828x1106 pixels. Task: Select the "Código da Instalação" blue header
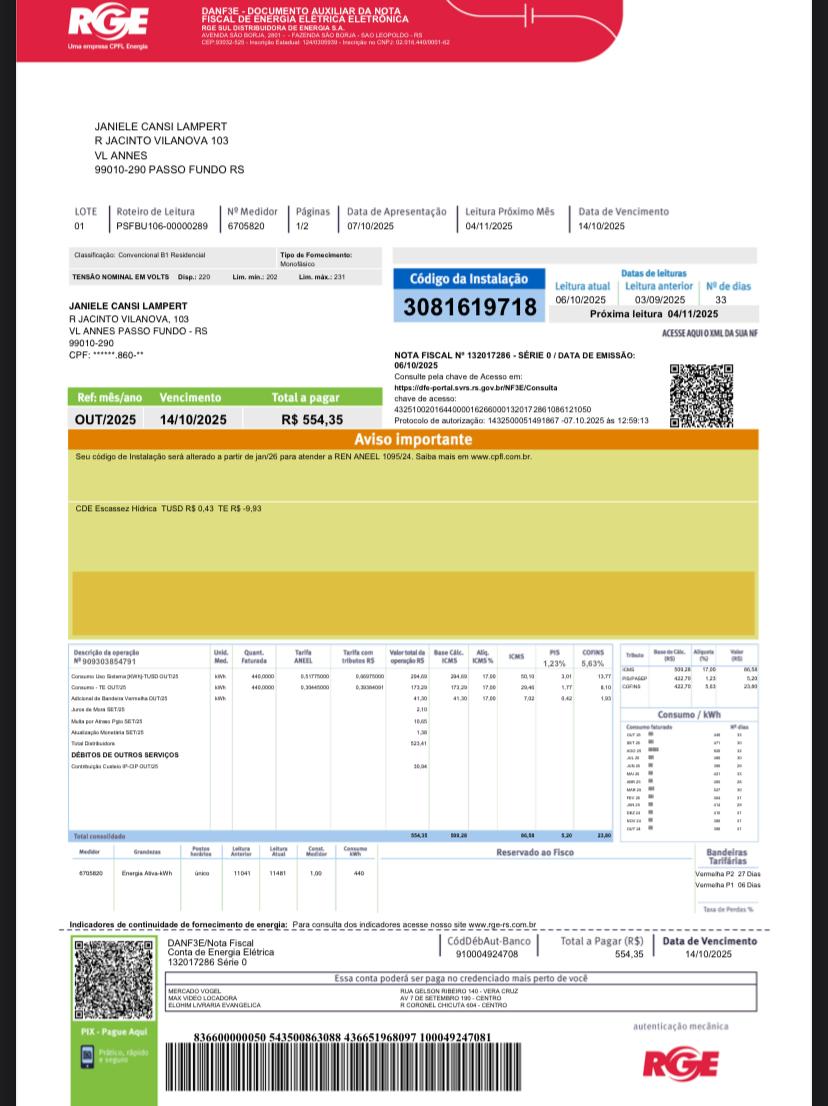469,279
